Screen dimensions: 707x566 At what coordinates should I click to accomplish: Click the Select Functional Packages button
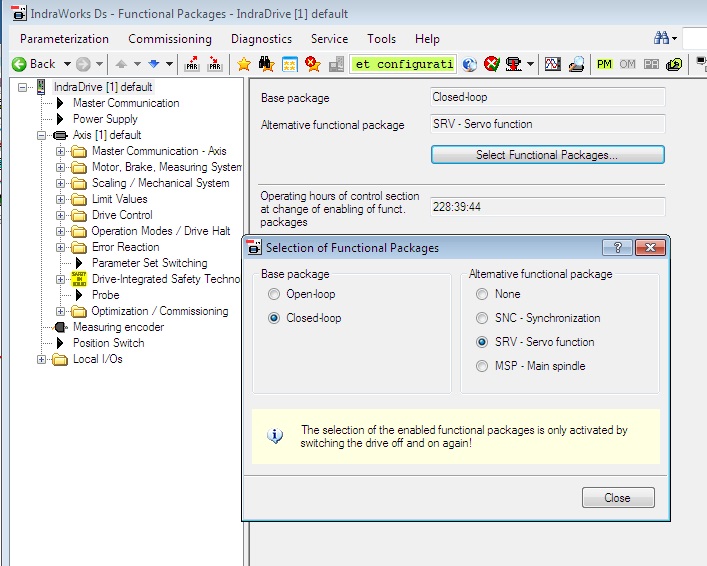(547, 155)
